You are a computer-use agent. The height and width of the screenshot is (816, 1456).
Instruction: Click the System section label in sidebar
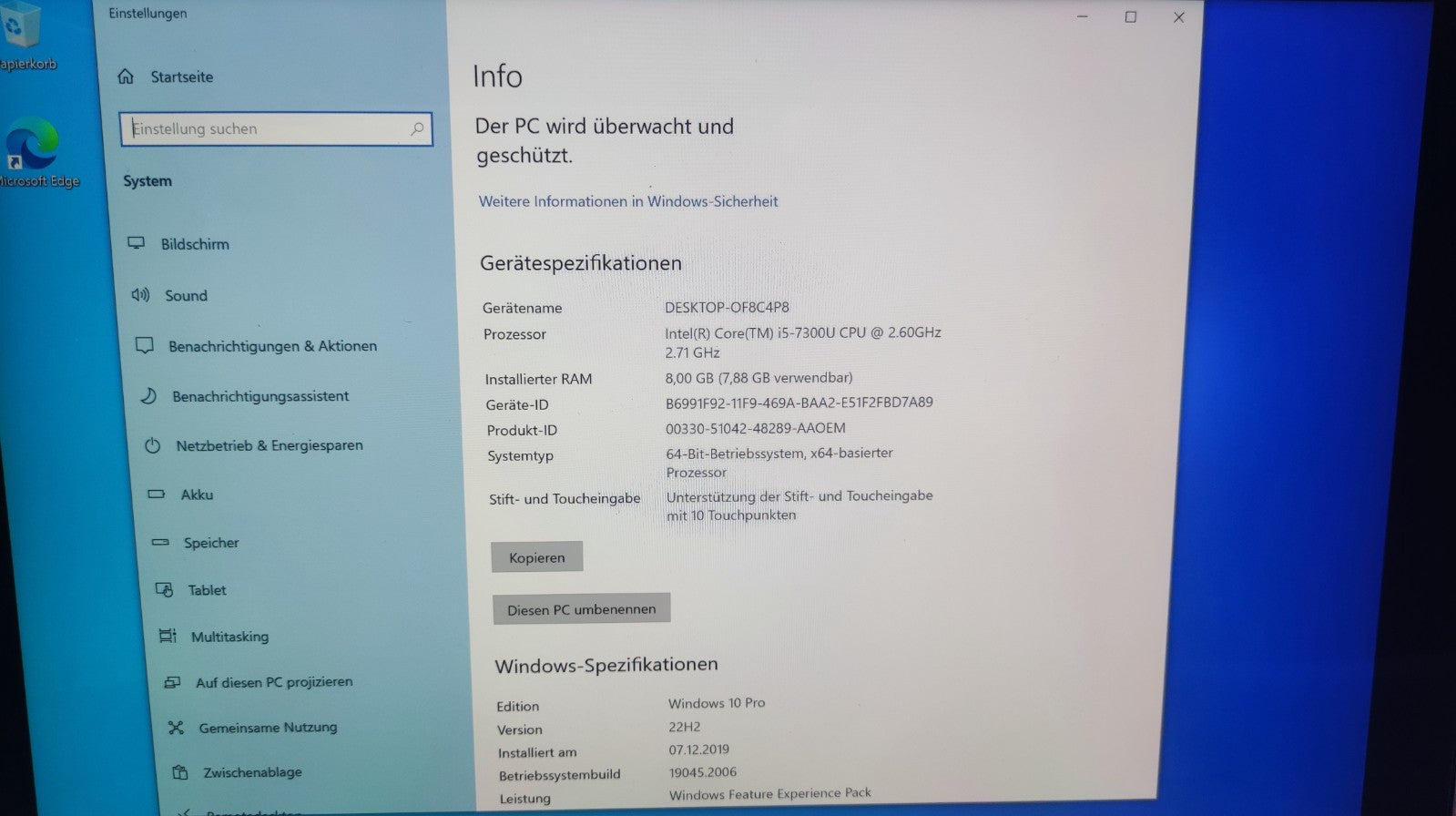[x=148, y=181]
